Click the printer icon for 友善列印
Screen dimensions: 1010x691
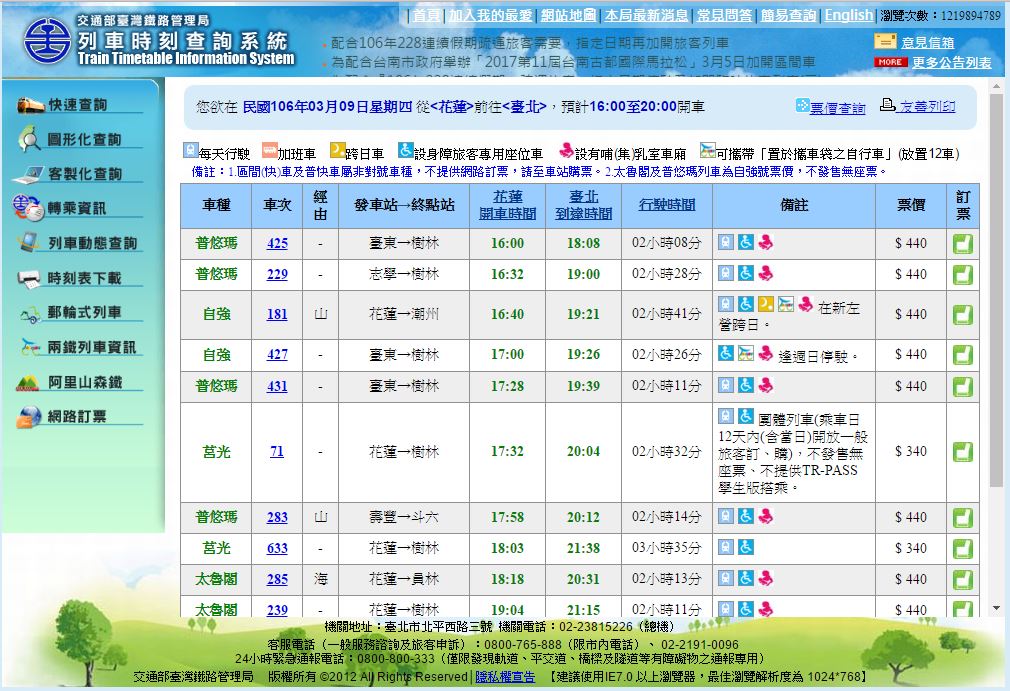click(x=888, y=106)
